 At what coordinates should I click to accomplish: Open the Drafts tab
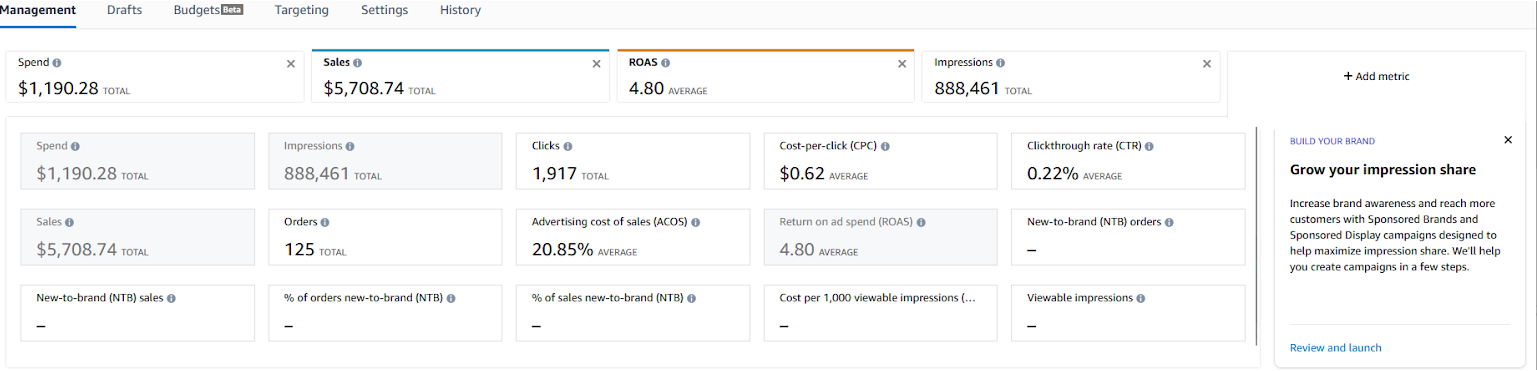[124, 10]
